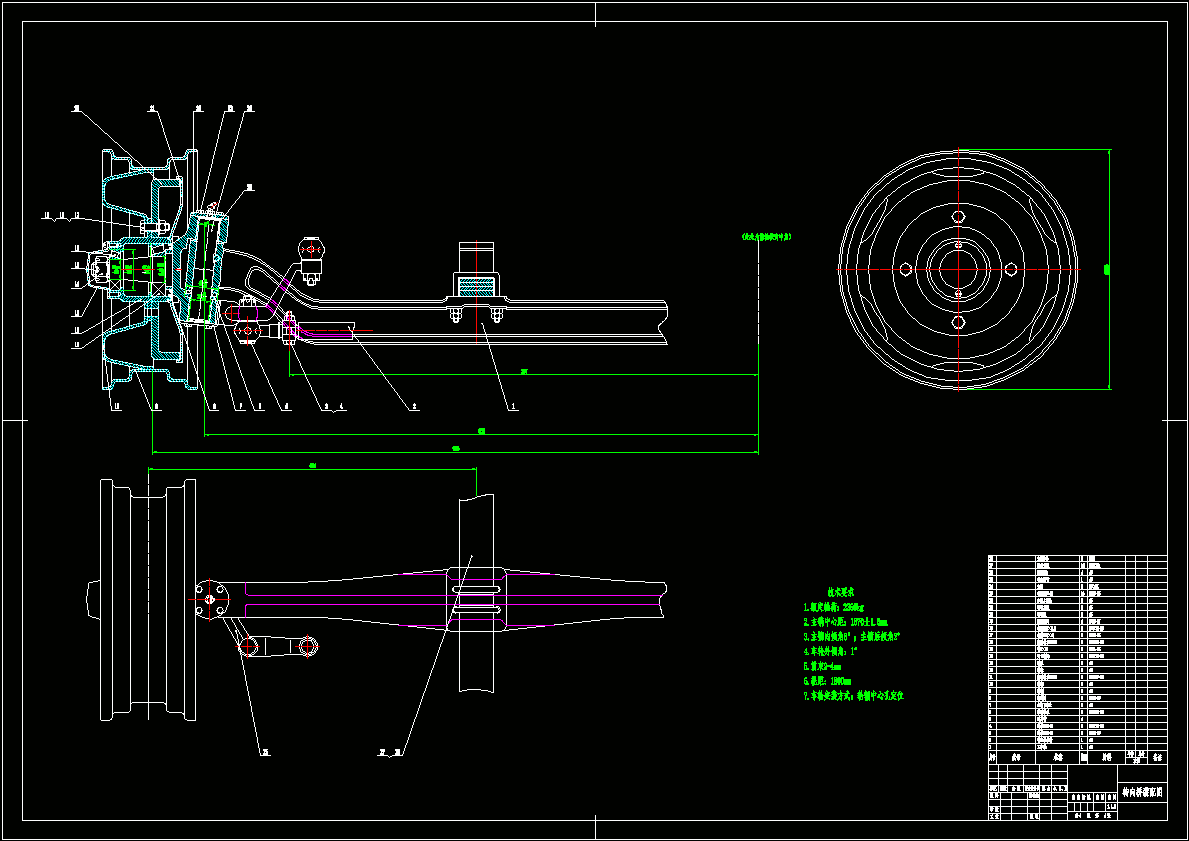Select the drawing title 转向桥装配图 in title block

pyautogui.click(x=1142, y=792)
